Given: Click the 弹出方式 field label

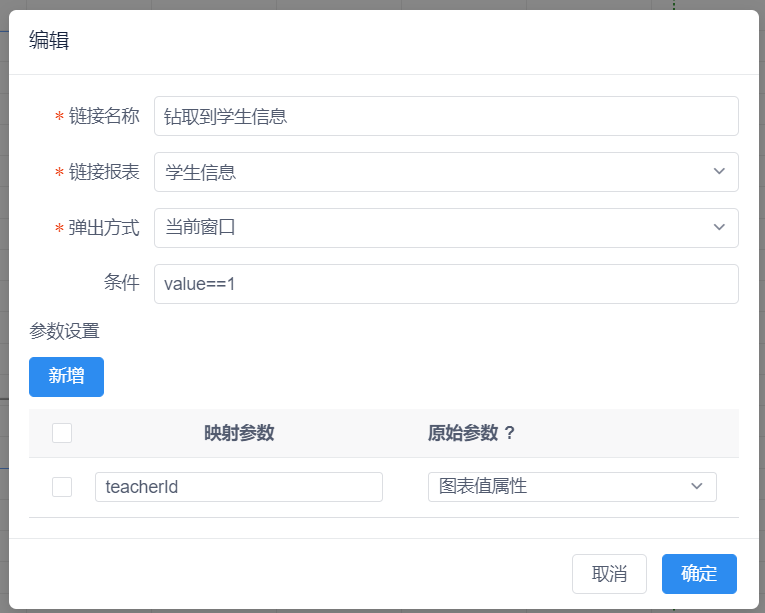Looking at the screenshot, I should [104, 228].
